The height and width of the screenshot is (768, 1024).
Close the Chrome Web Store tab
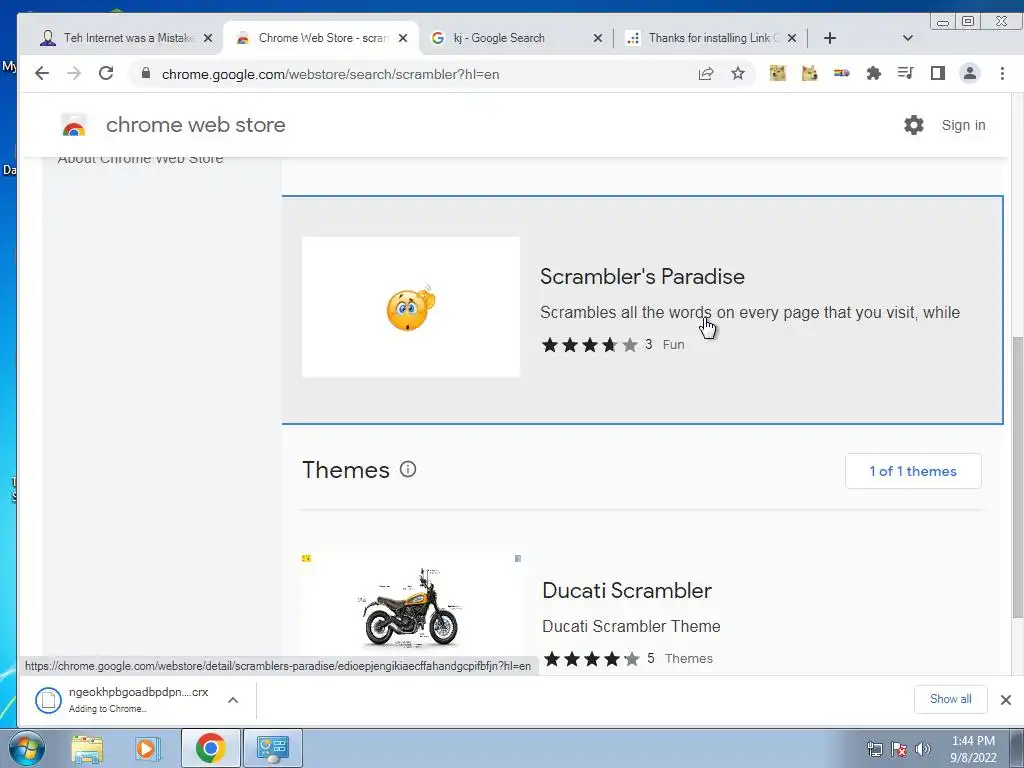(x=403, y=38)
